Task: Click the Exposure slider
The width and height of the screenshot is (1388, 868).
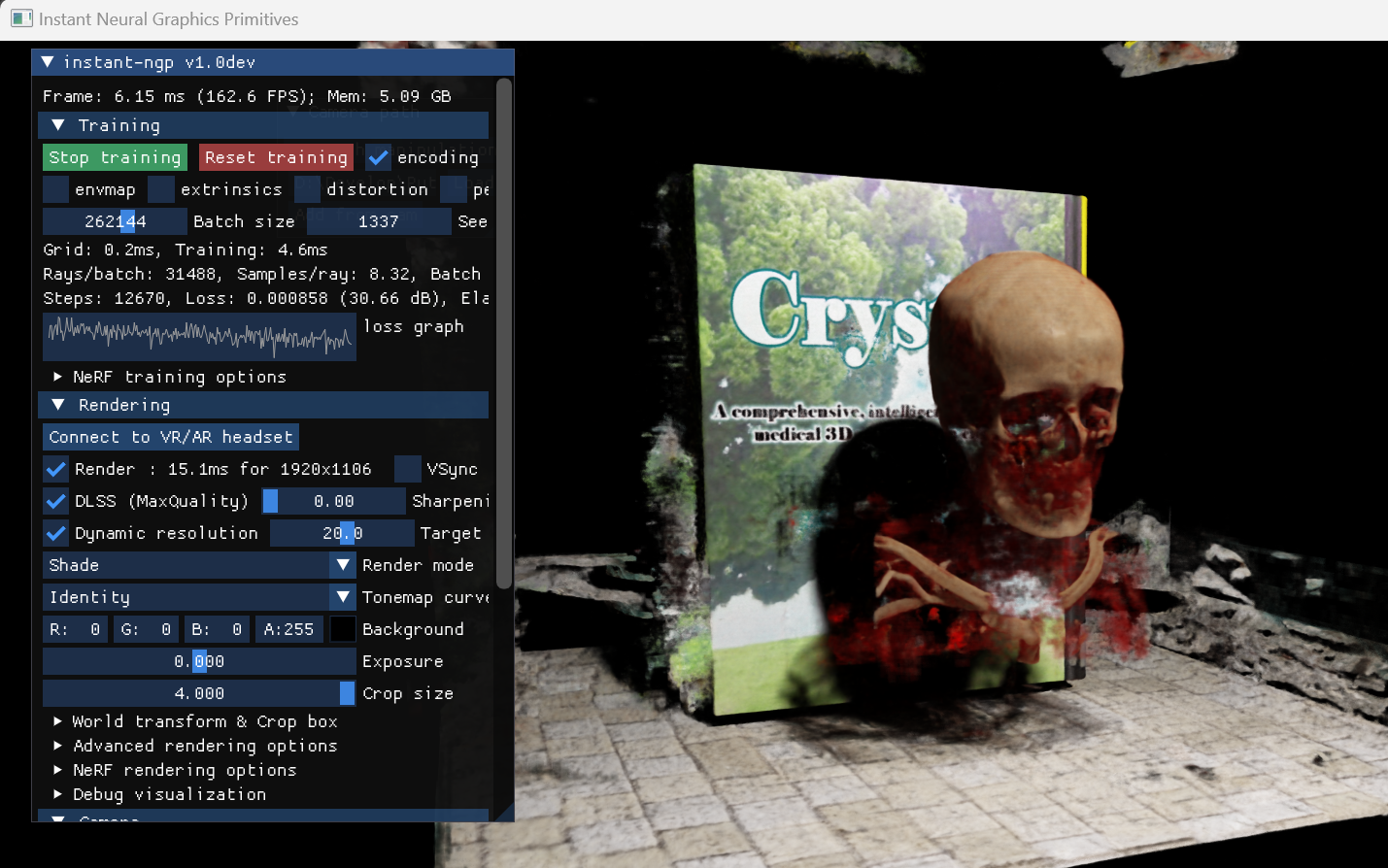Action: pyautogui.click(x=199, y=661)
